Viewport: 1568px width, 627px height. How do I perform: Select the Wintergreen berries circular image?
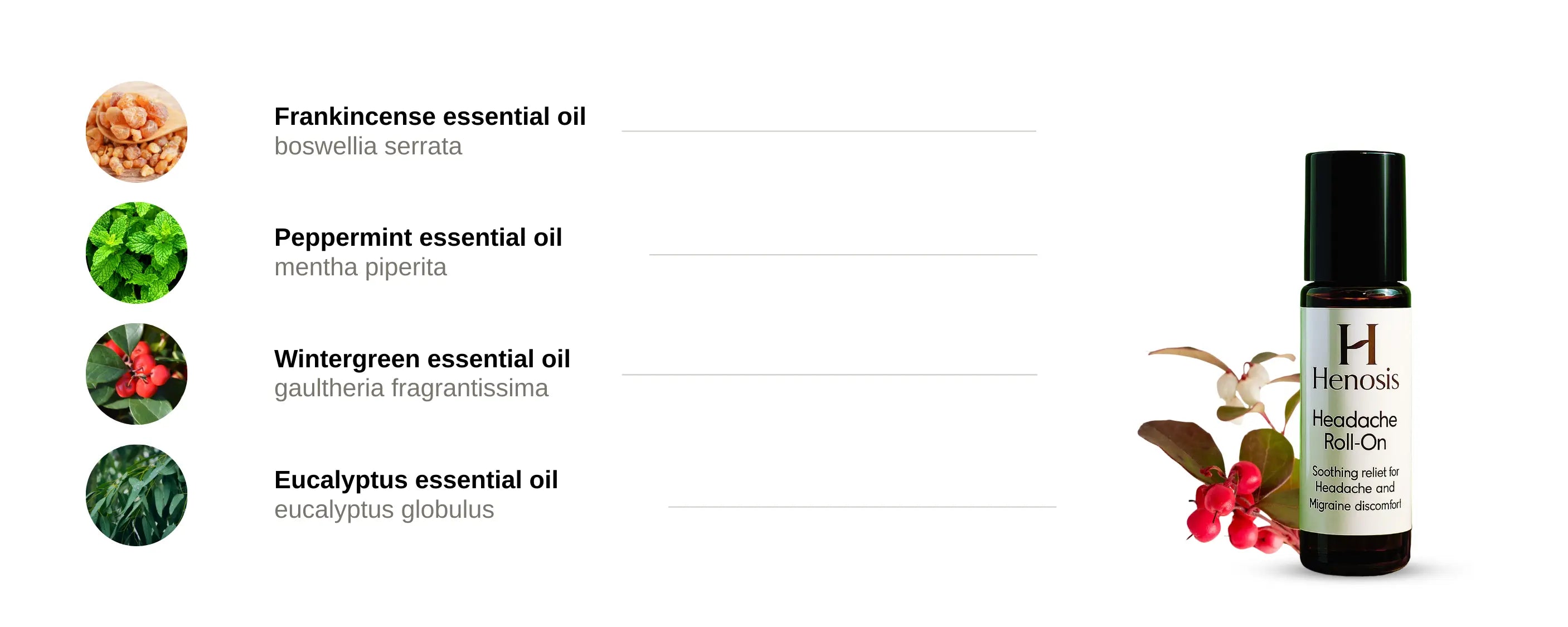(137, 374)
